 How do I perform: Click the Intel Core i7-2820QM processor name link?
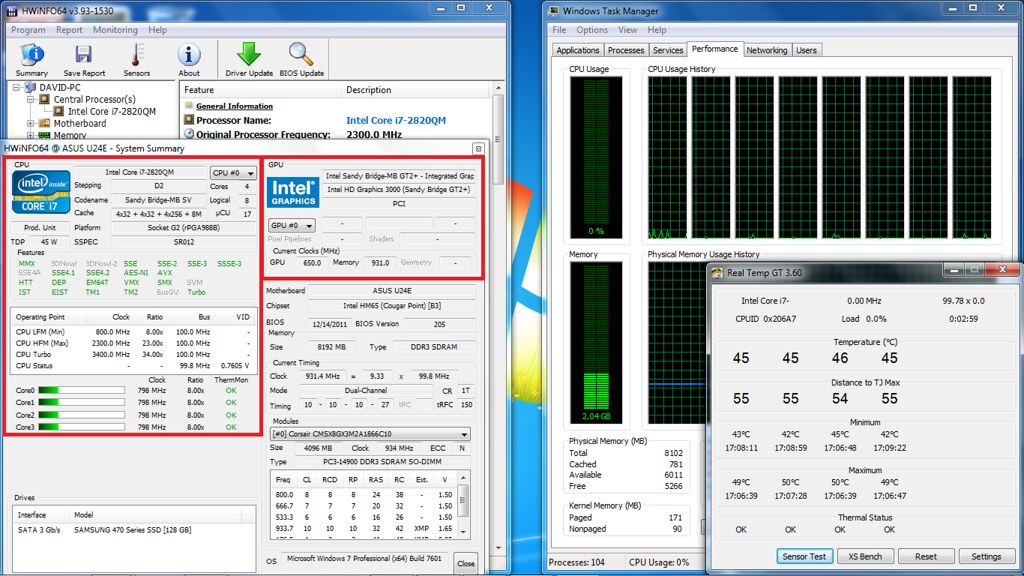click(x=396, y=120)
